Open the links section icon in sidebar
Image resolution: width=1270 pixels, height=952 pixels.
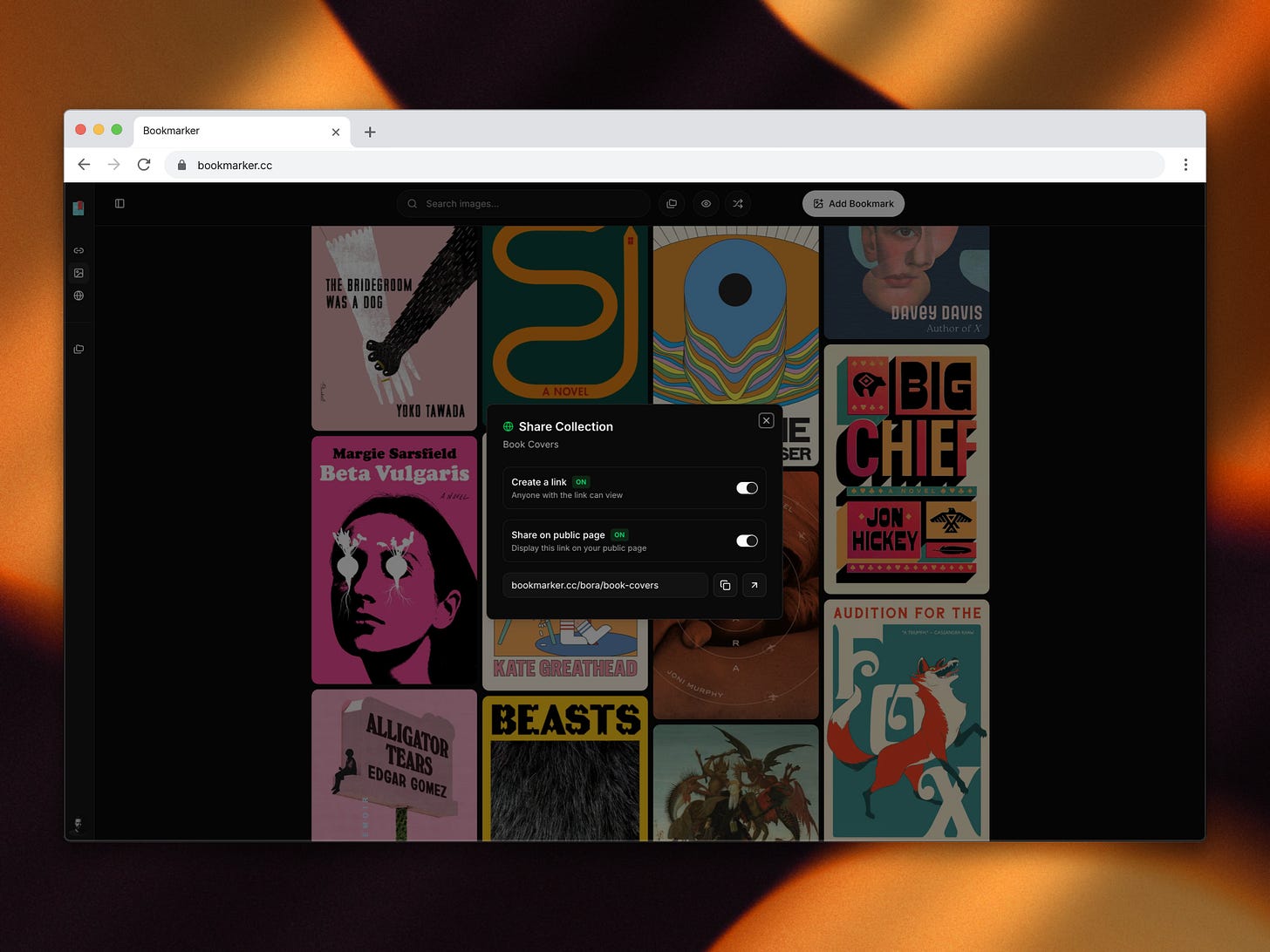[x=79, y=250]
